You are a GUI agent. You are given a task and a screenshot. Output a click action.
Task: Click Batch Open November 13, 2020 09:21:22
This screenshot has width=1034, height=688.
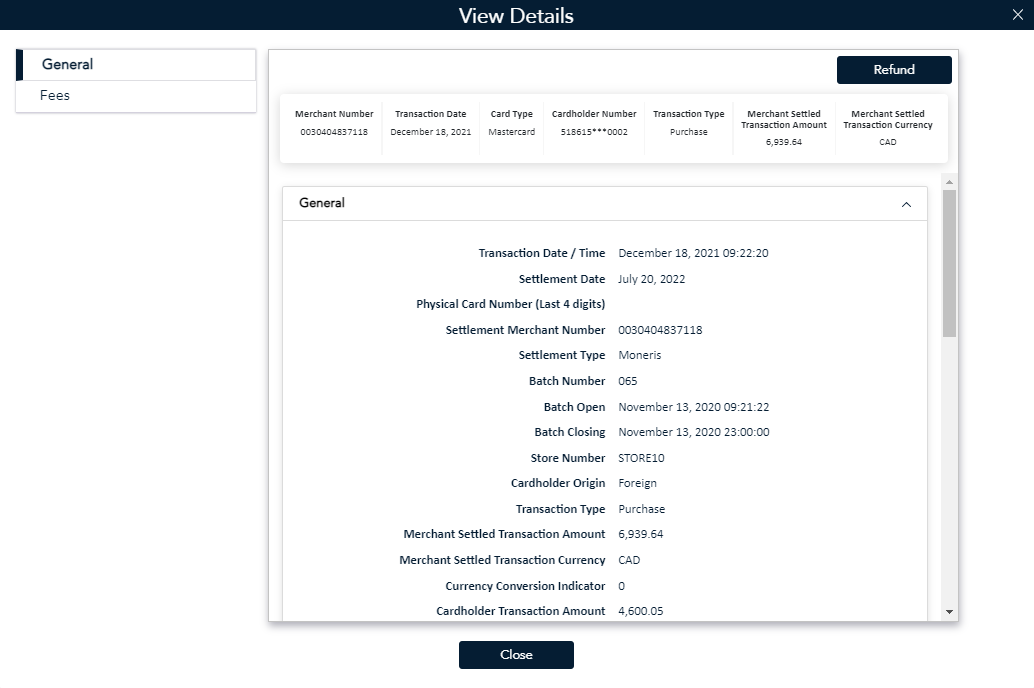694,407
